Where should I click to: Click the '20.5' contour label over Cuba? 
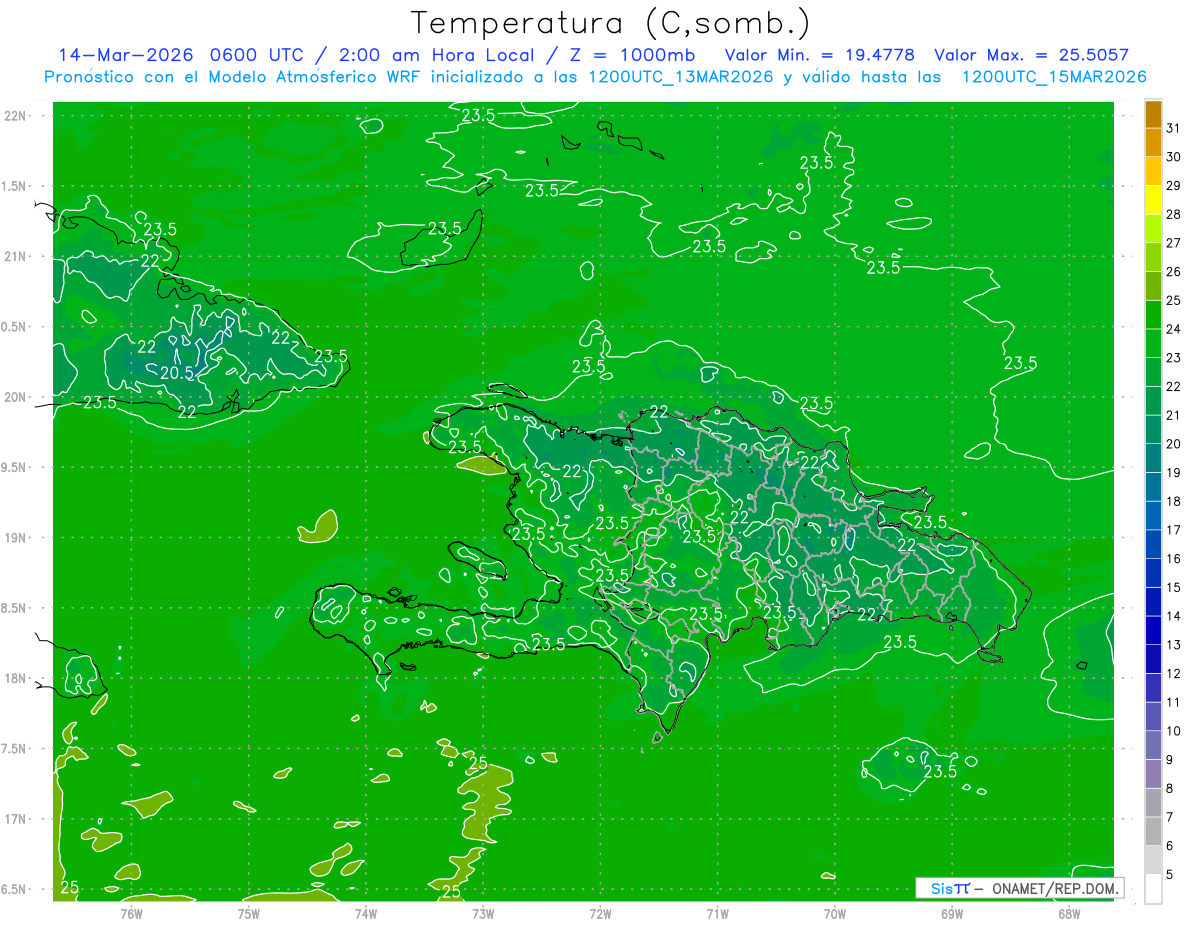click(x=176, y=372)
